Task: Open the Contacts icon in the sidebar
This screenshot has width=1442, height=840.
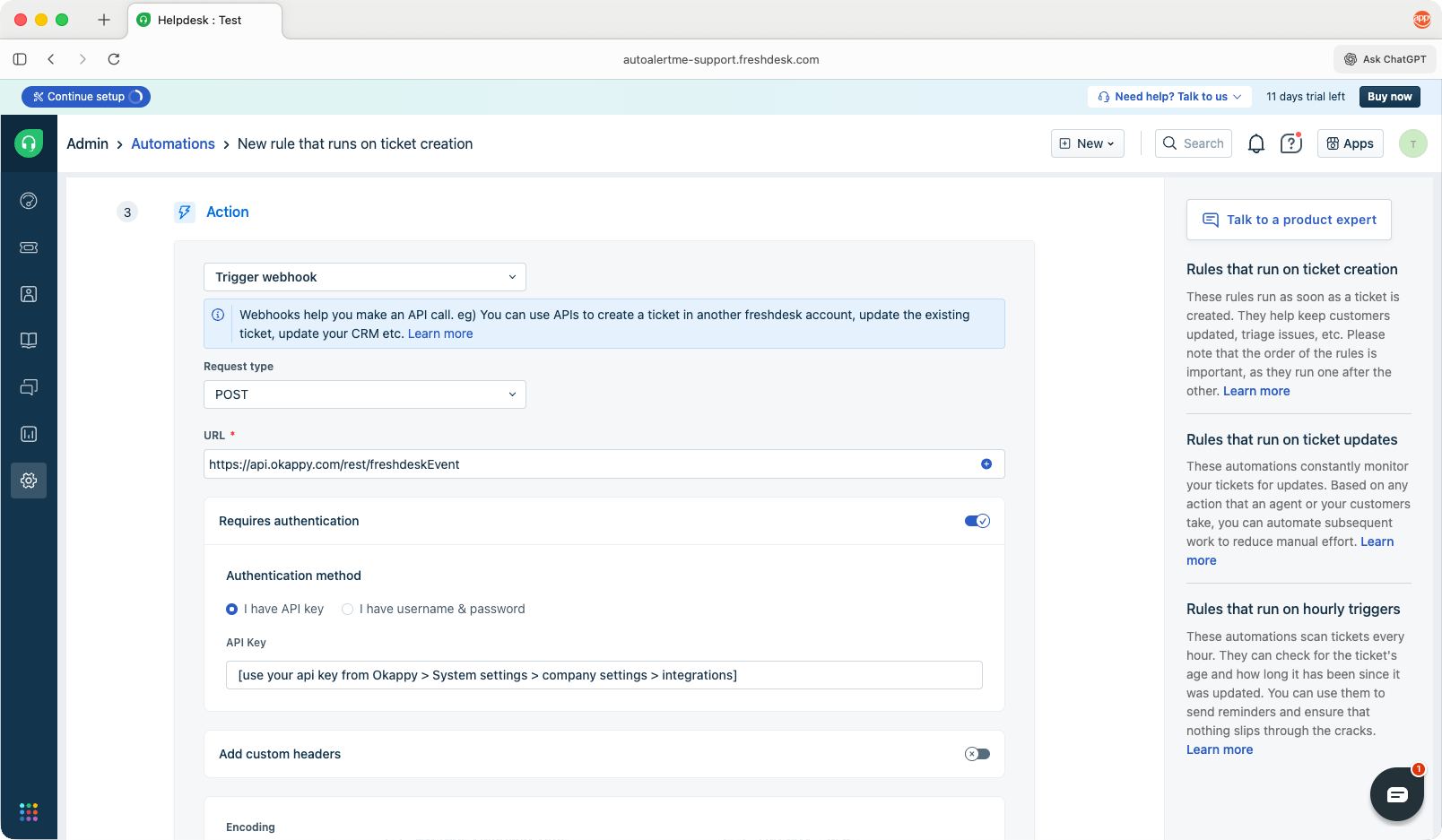Action: [x=29, y=294]
